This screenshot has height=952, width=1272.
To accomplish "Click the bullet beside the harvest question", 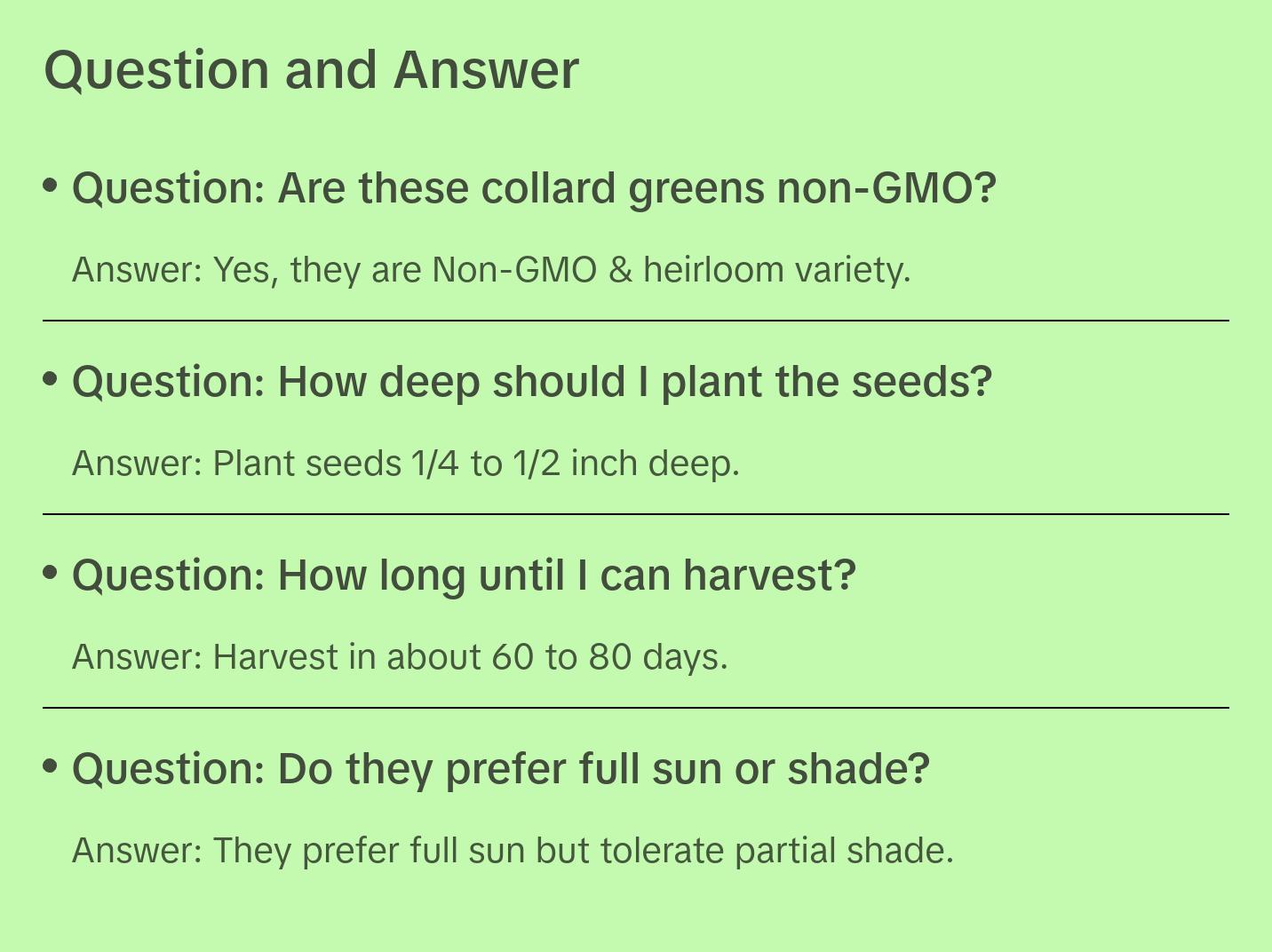I will click(51, 572).
